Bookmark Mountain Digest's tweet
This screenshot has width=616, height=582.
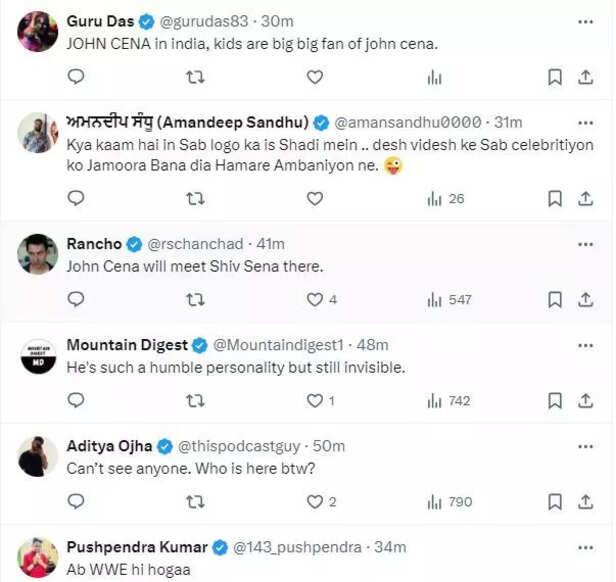click(x=555, y=400)
